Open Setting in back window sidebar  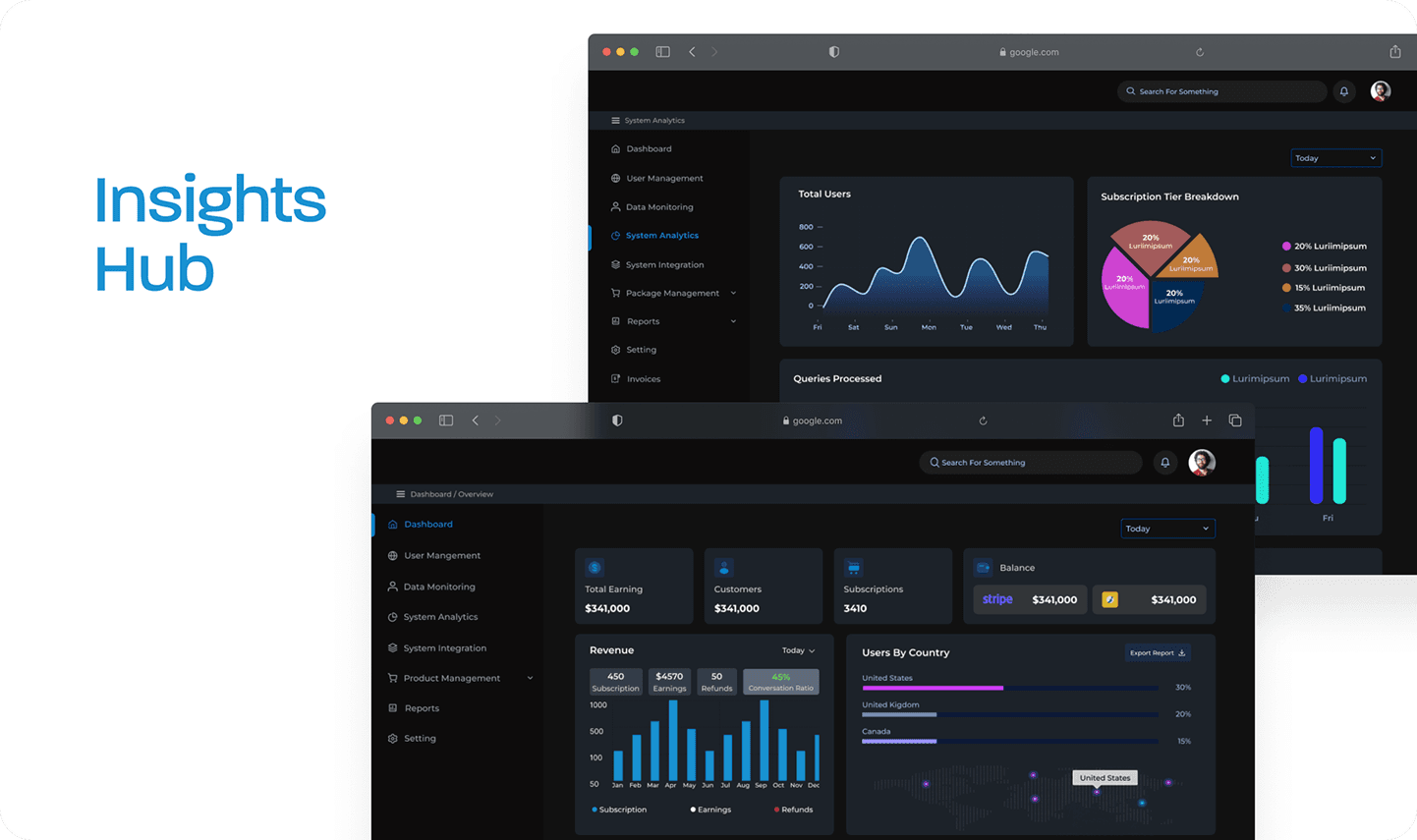[634, 350]
